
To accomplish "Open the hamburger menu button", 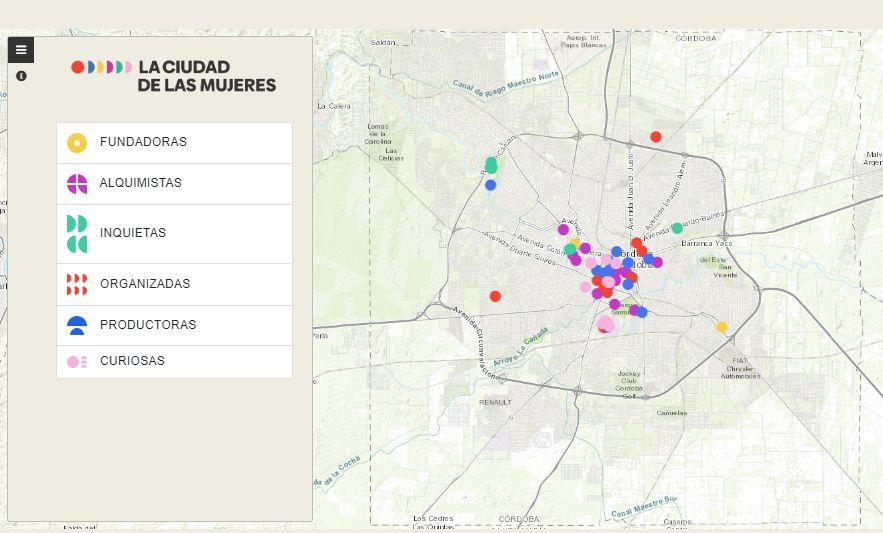I will point(21,50).
